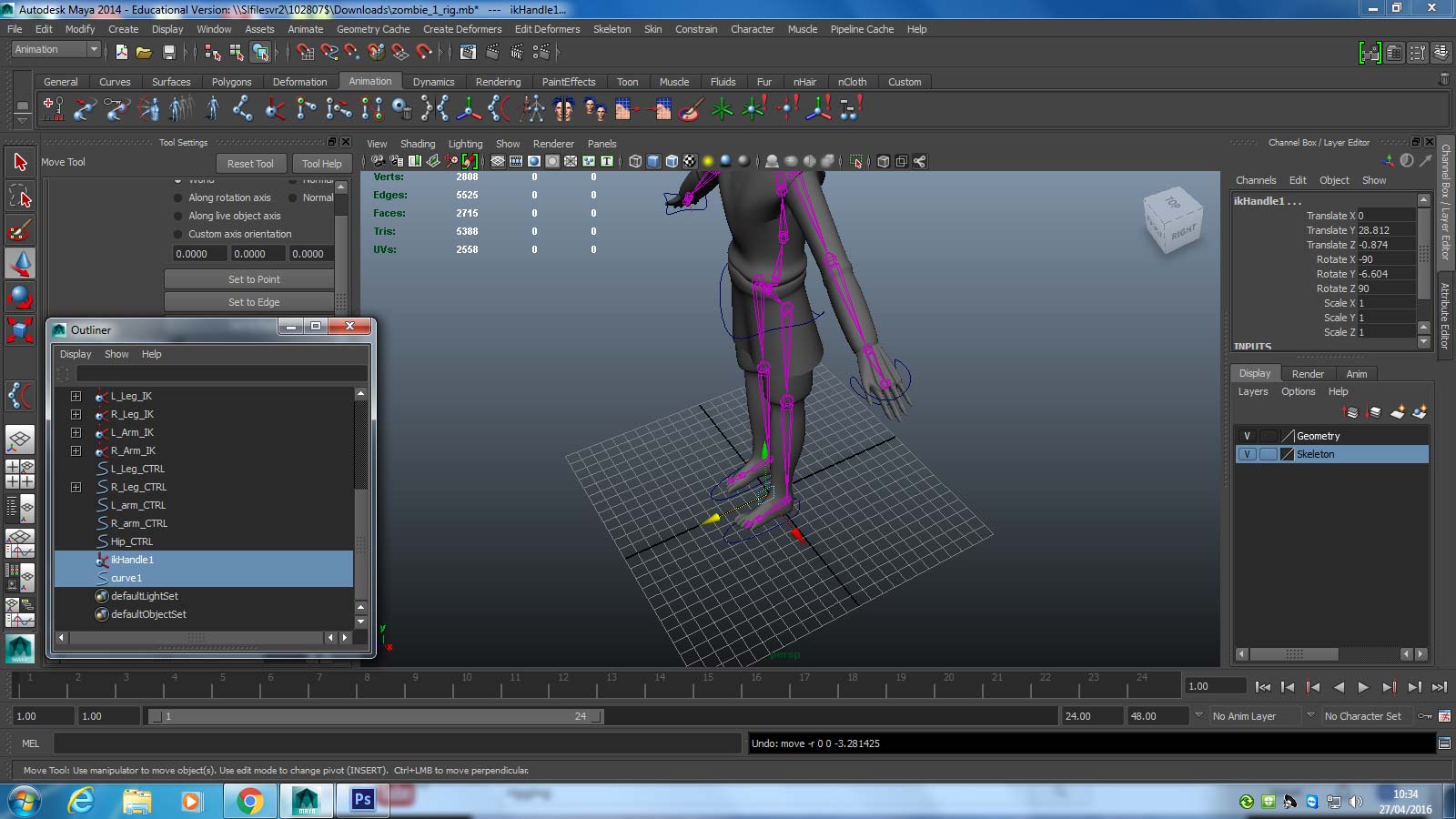Select the Rotate tool sphere icon
Viewport: 1456px width, 819px height.
click(20, 297)
